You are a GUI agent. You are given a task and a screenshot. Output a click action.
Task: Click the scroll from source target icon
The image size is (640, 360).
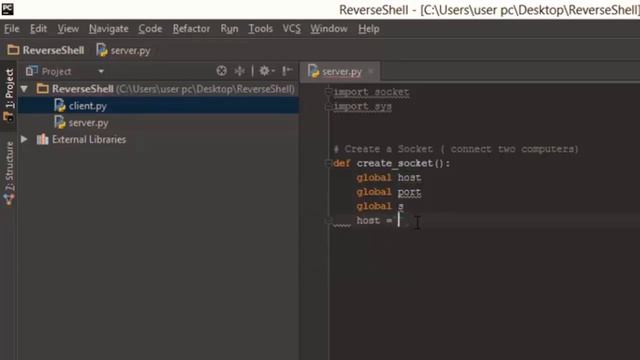tap(222, 71)
